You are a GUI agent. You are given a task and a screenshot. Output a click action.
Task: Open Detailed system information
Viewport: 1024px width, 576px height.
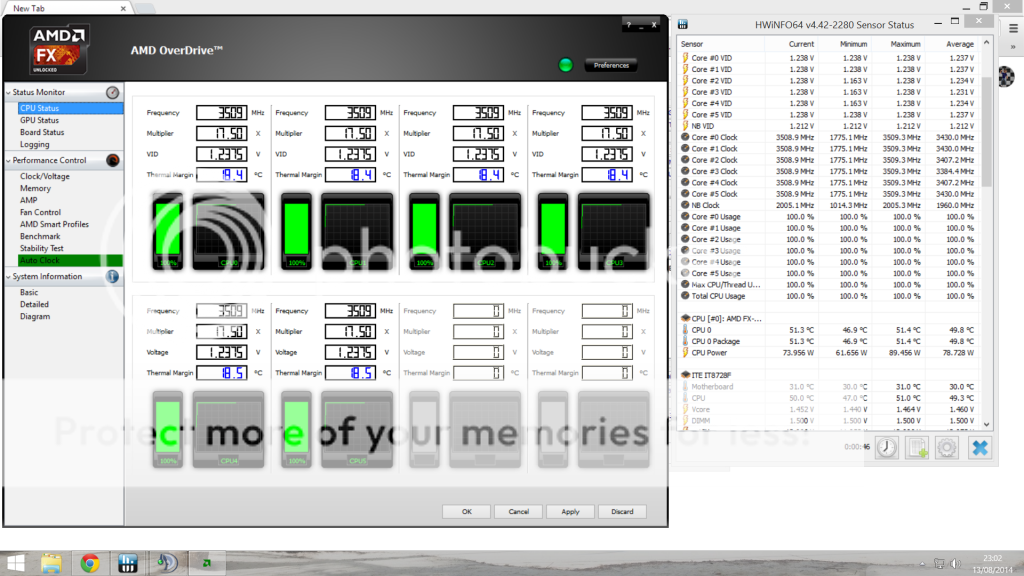point(34,304)
